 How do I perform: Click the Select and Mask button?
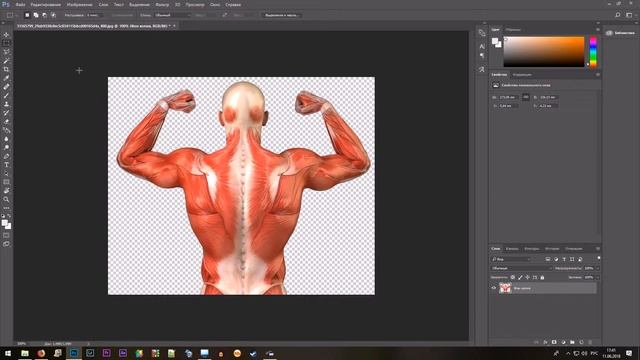pos(282,15)
